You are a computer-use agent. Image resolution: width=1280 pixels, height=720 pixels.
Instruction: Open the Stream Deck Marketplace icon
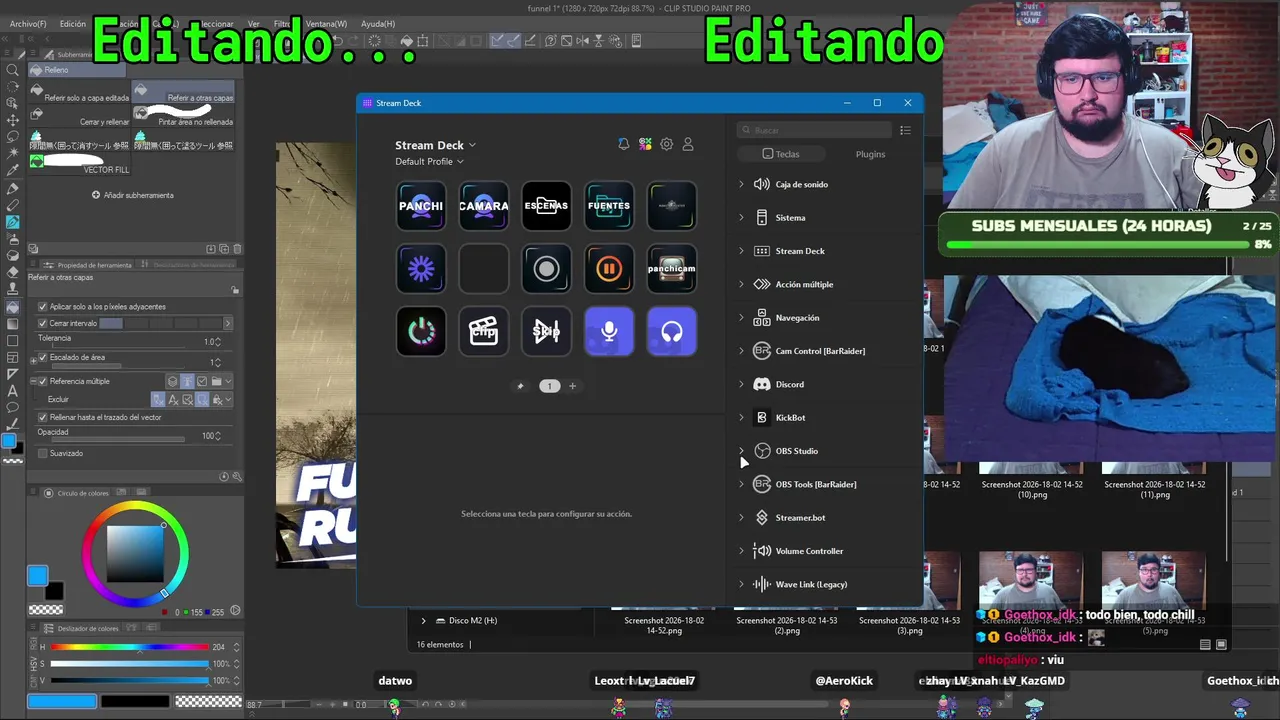(645, 145)
